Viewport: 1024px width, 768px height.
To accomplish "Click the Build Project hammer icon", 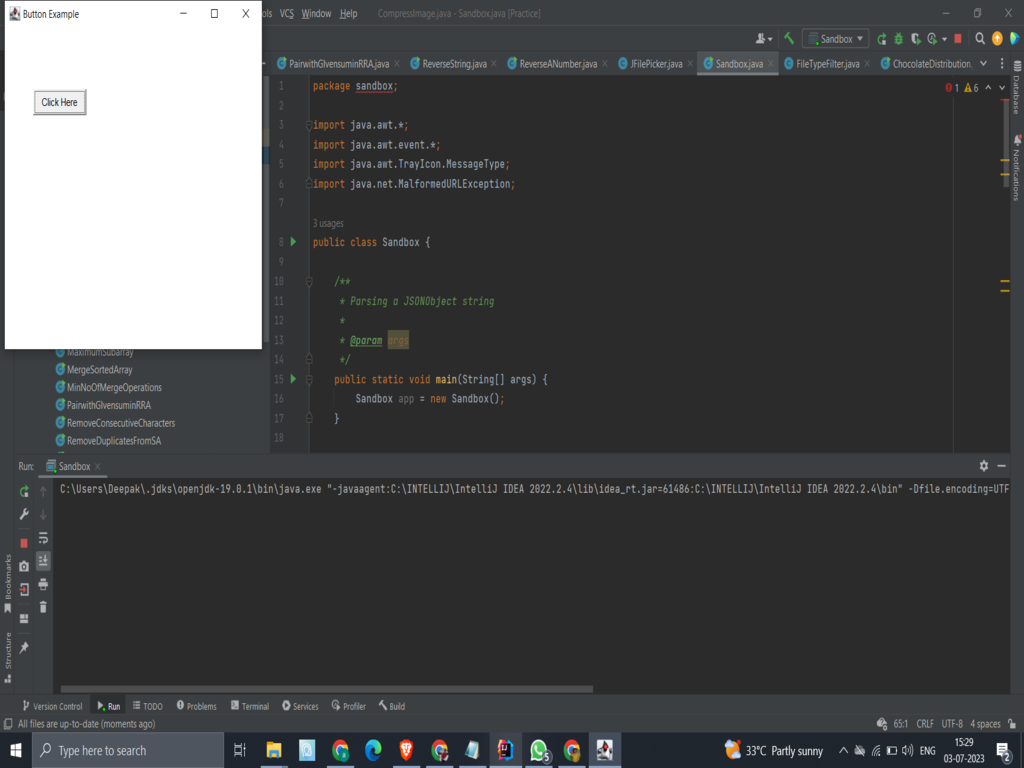I will [x=789, y=39].
